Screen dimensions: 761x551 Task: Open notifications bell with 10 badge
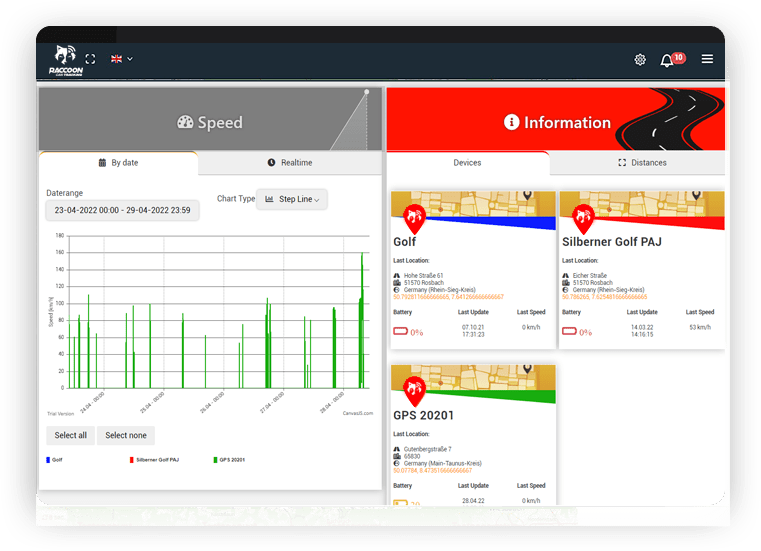(x=668, y=60)
